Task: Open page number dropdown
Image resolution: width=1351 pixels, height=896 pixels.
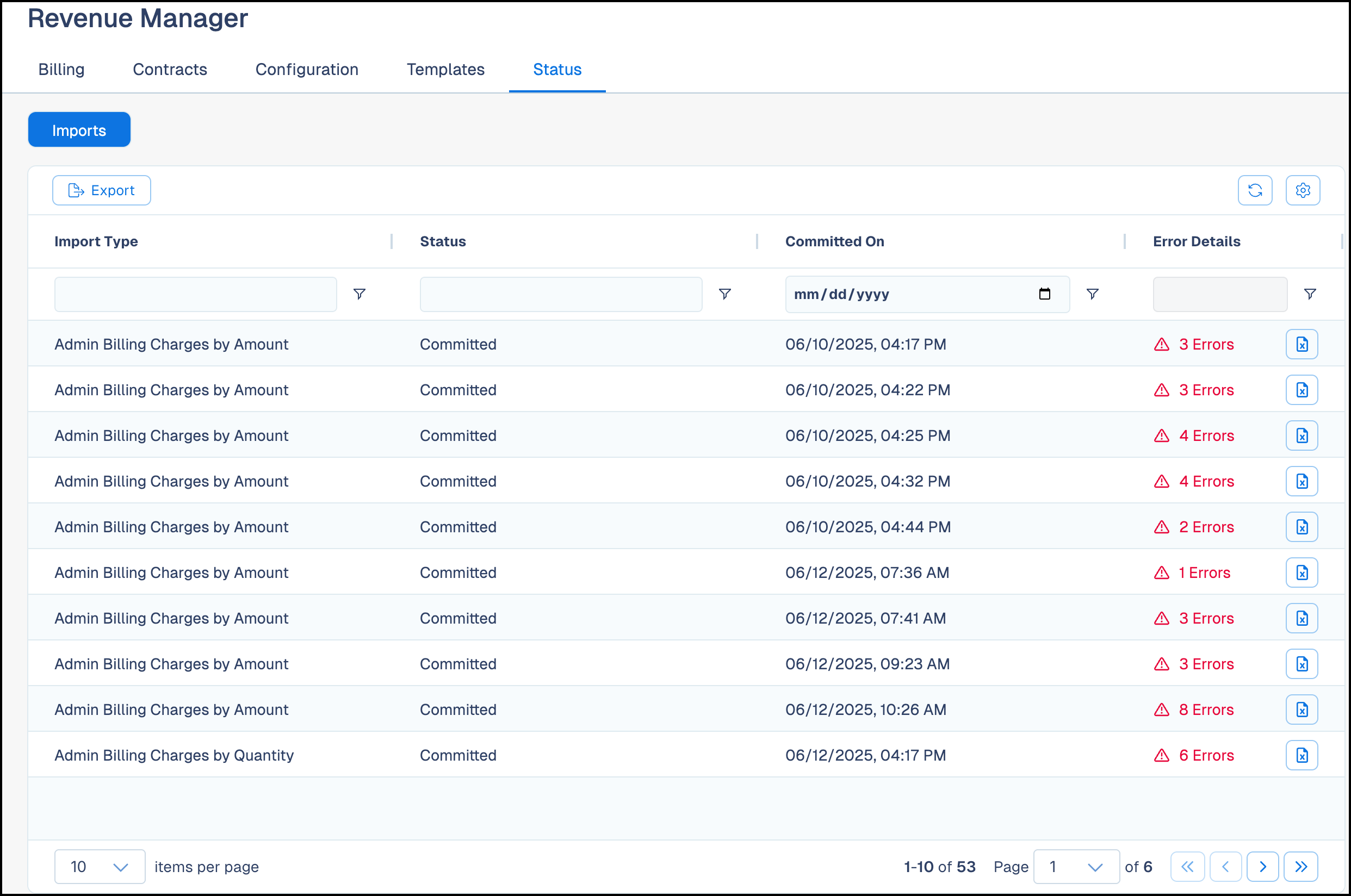Action: click(x=1076, y=867)
